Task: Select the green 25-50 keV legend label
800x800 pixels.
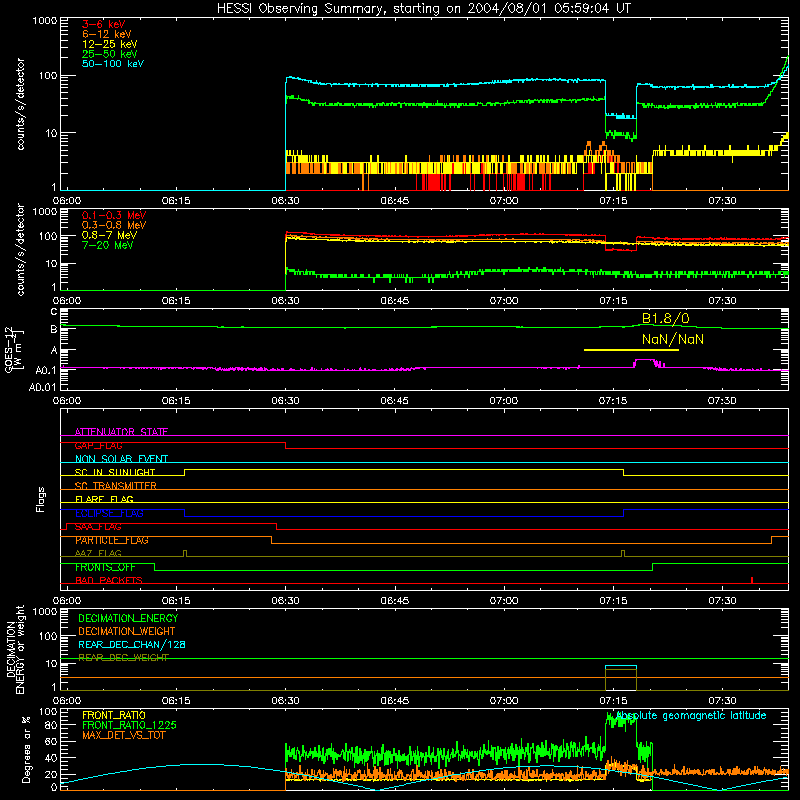Action: click(x=110, y=54)
